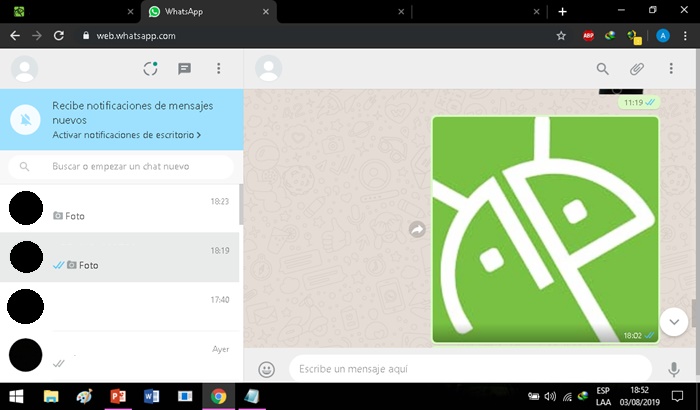Open the emoji picker smiley icon

tap(267, 369)
